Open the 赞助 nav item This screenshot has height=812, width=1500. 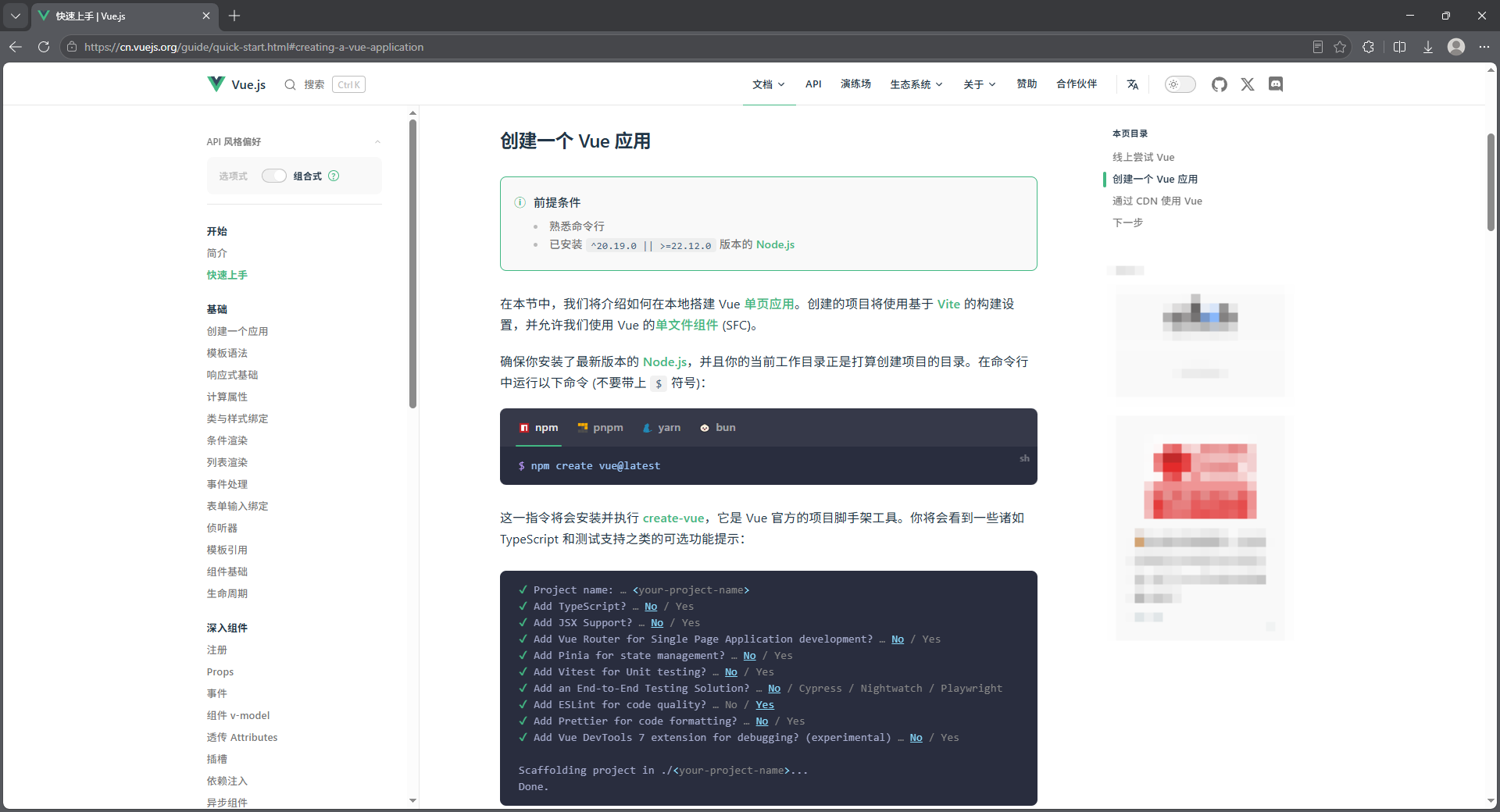pos(1027,84)
